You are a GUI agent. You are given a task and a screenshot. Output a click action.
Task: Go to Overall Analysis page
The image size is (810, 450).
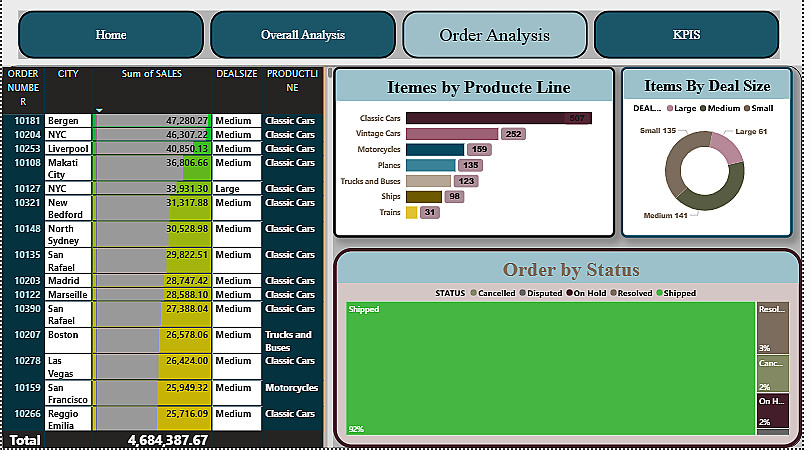[x=303, y=35]
